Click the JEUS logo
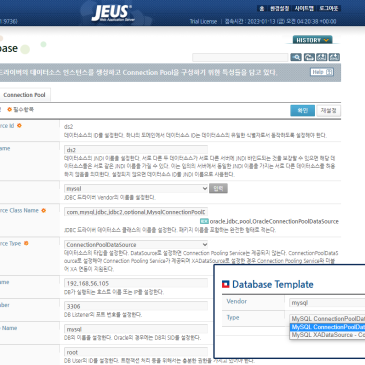This screenshot has width=365, height=365. point(112,13)
